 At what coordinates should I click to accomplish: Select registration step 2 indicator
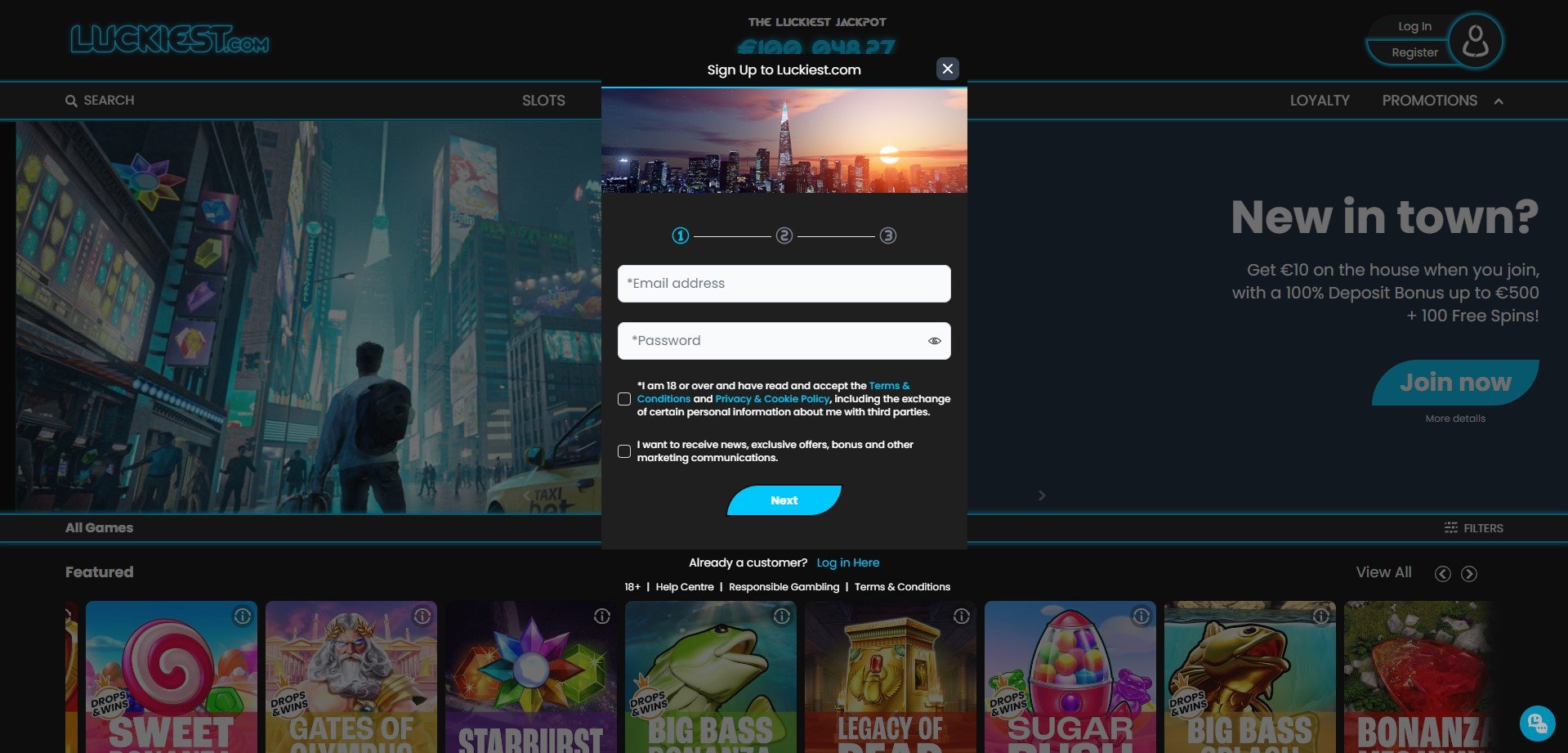coord(784,235)
